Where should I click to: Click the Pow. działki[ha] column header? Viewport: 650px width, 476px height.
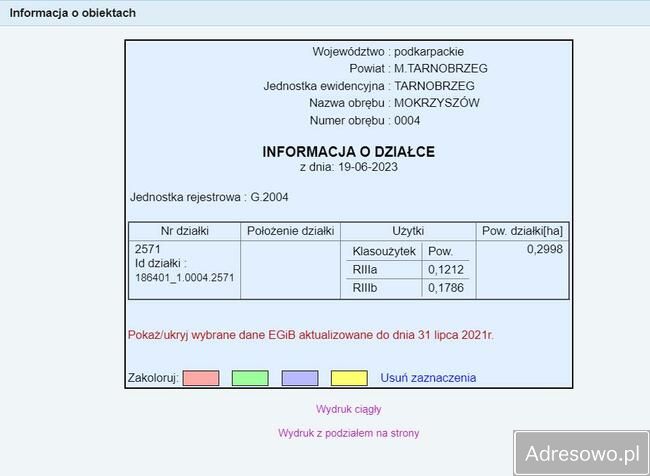(522, 231)
